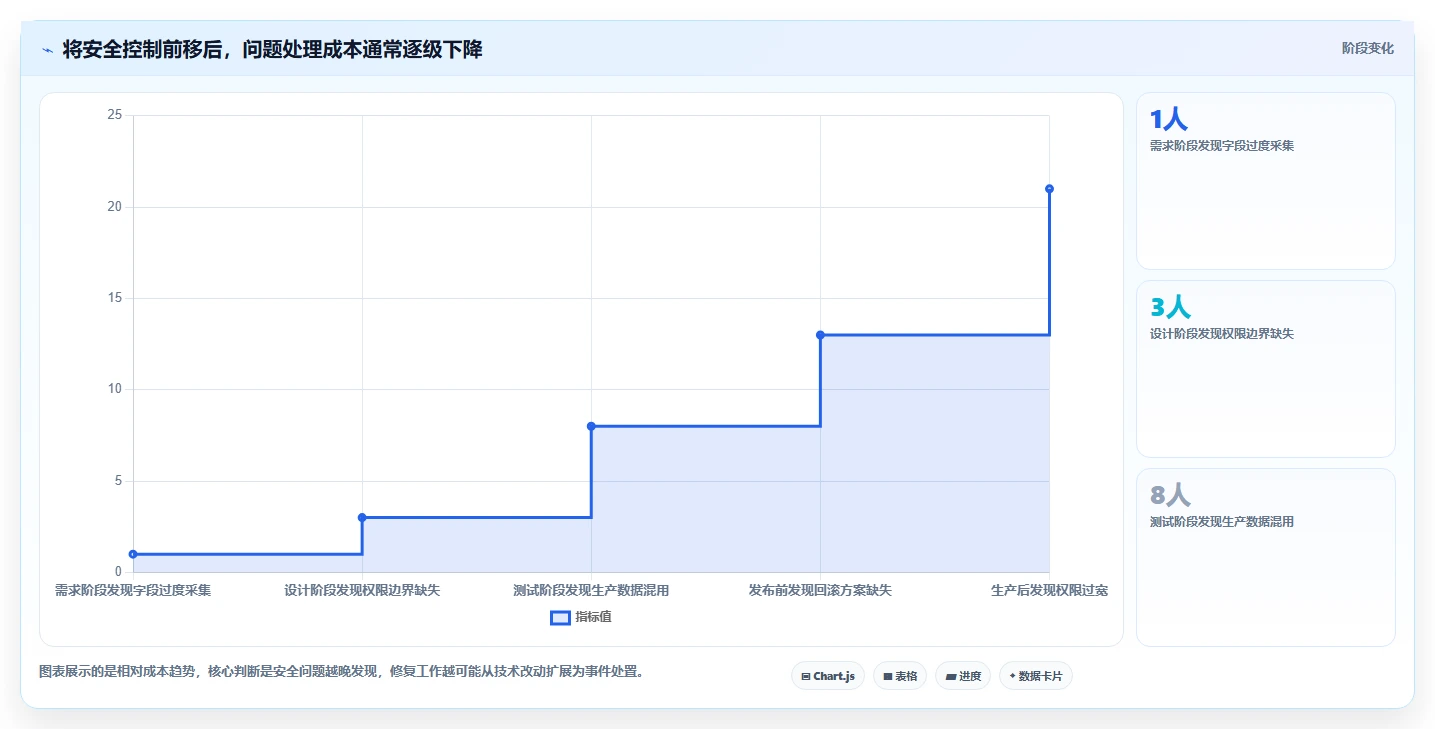Click the axis label 测试阶段发现生产数据混用
1435x729 pixels.
591,590
